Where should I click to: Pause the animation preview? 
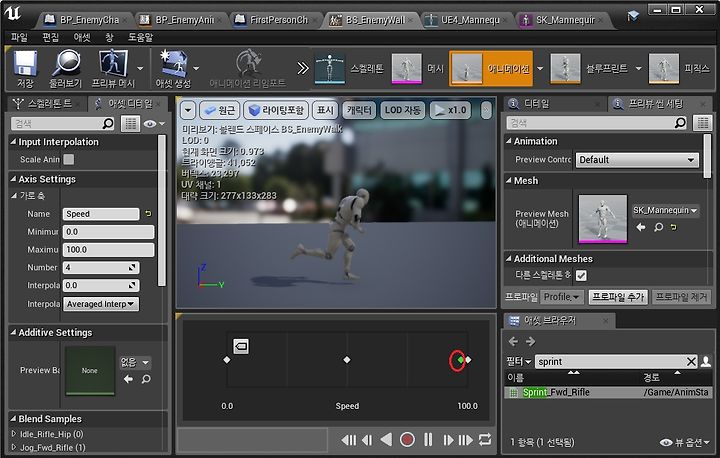tap(428, 440)
